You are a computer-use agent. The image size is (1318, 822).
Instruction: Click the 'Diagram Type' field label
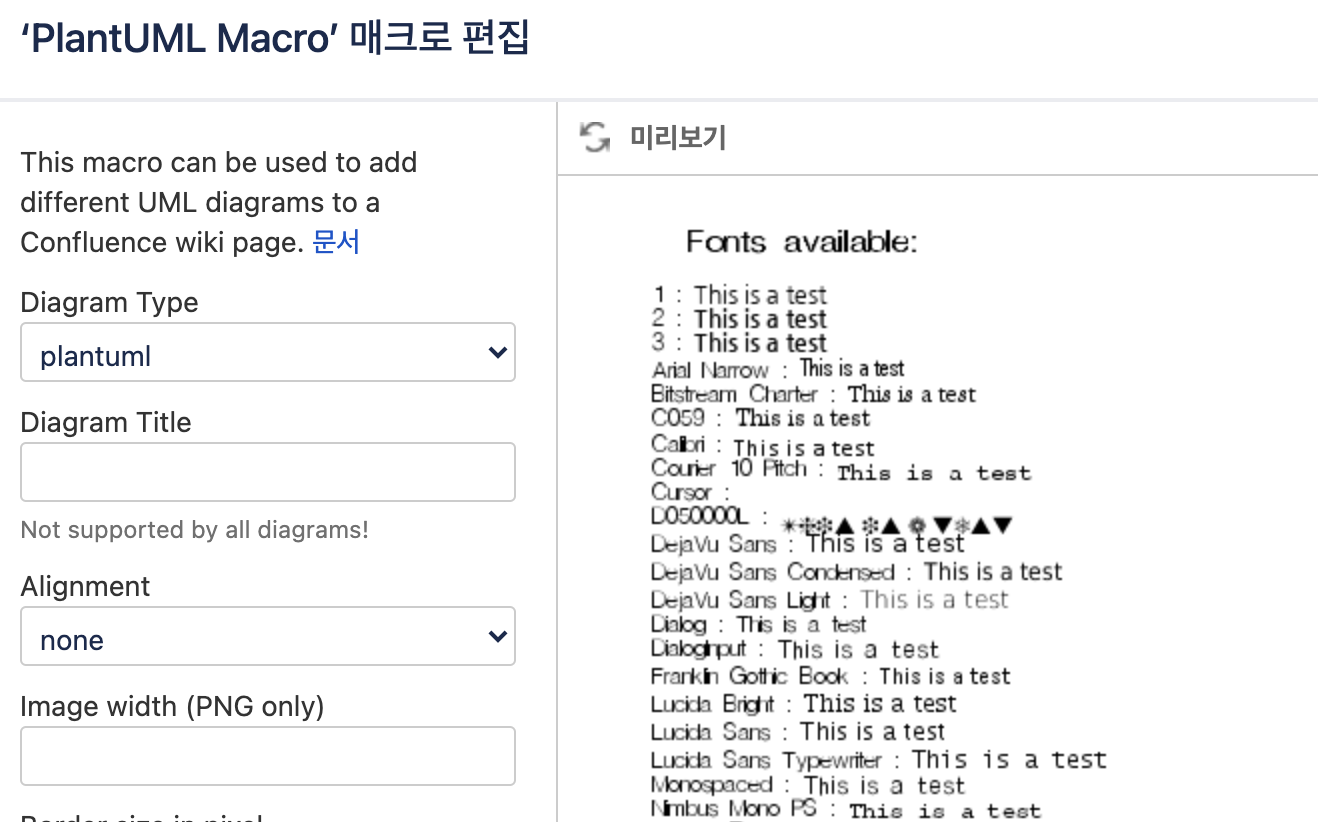109,303
